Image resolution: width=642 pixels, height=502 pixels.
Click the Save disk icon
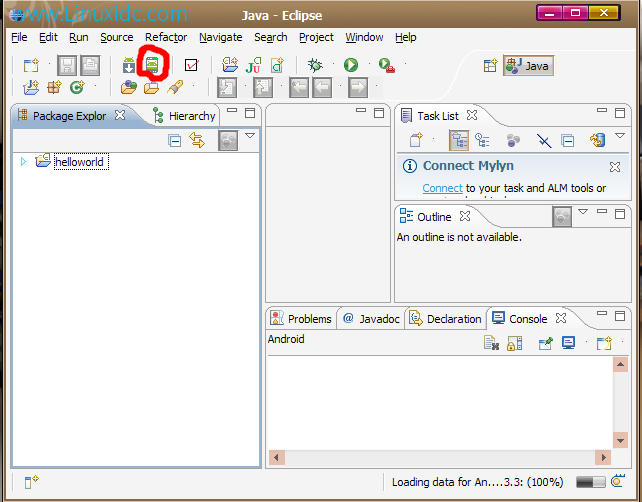67,66
